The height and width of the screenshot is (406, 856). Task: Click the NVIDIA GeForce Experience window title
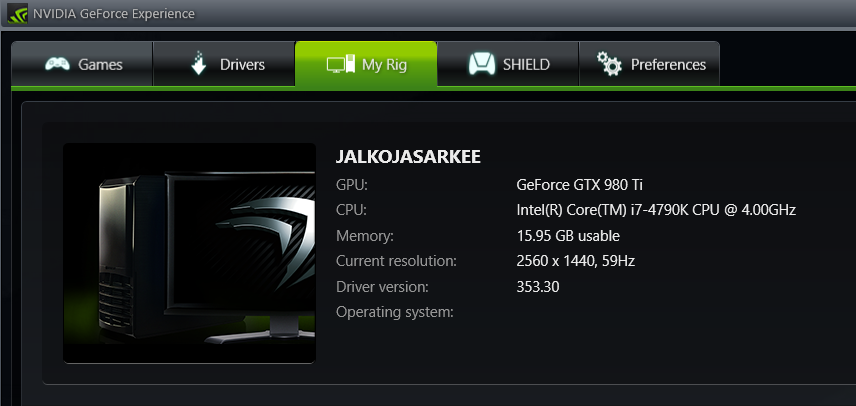(115, 14)
